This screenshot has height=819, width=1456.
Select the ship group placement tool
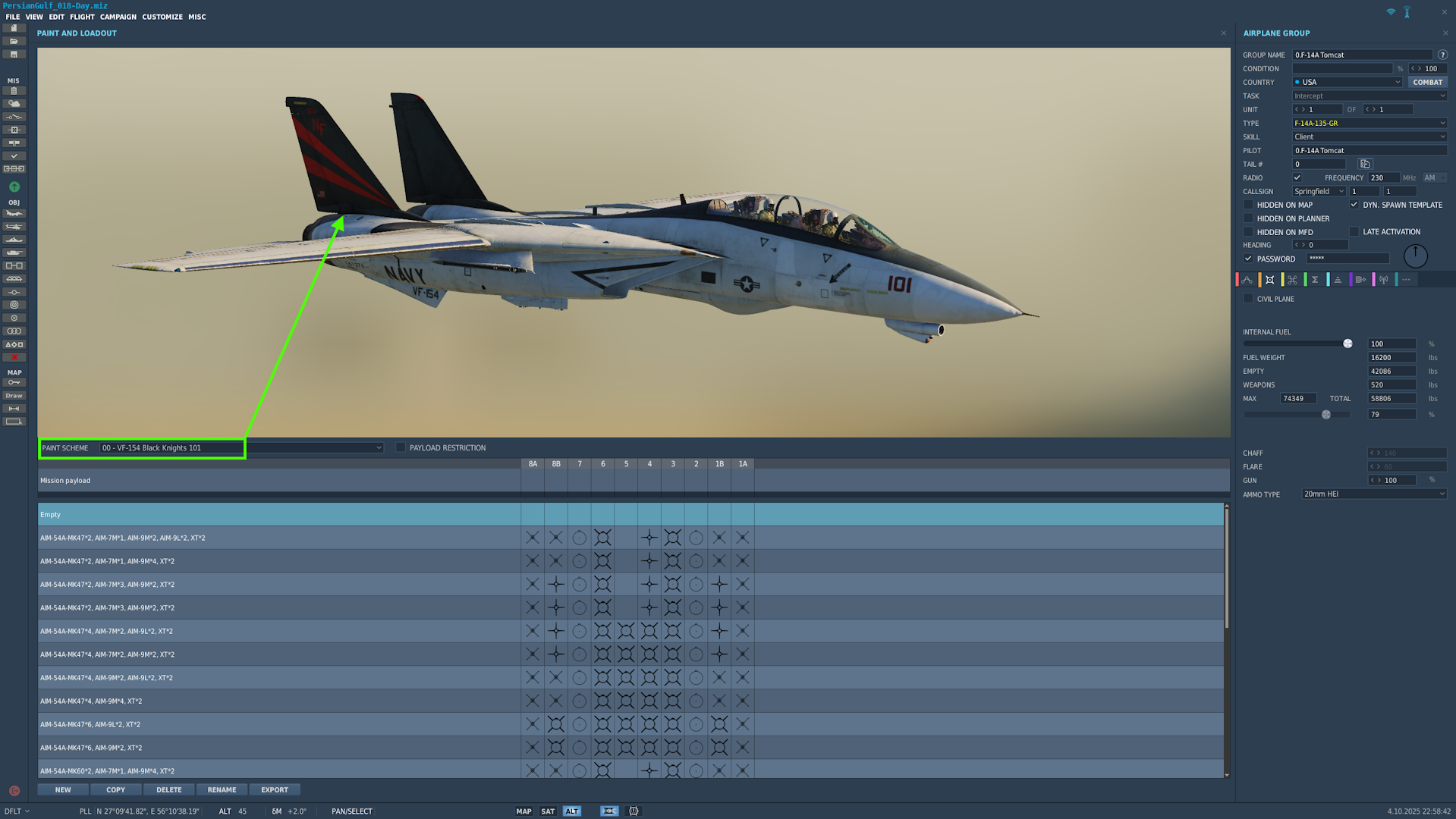tap(14, 240)
